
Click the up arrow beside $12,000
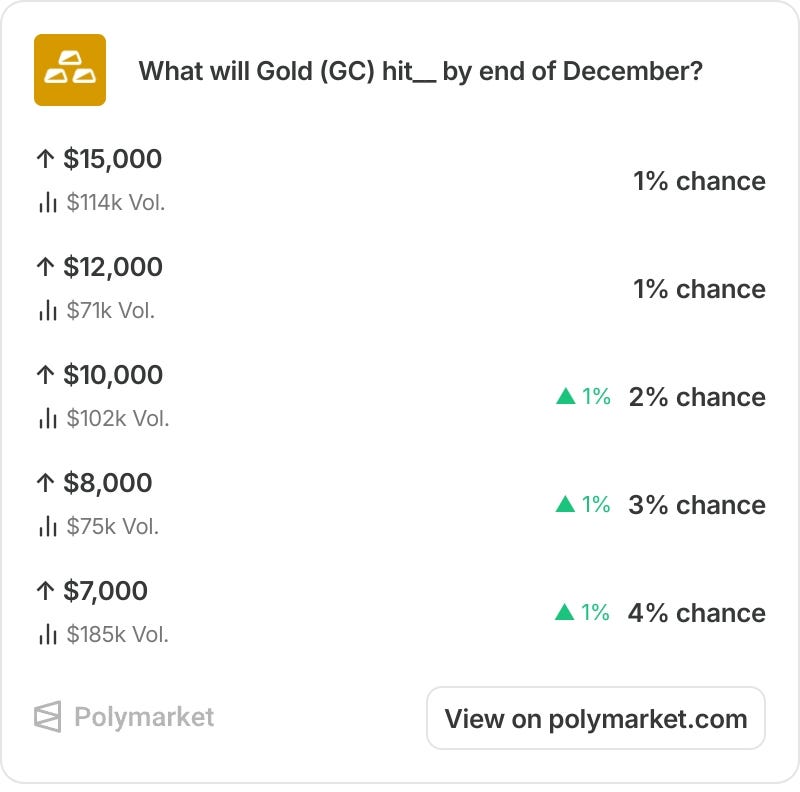[45, 267]
